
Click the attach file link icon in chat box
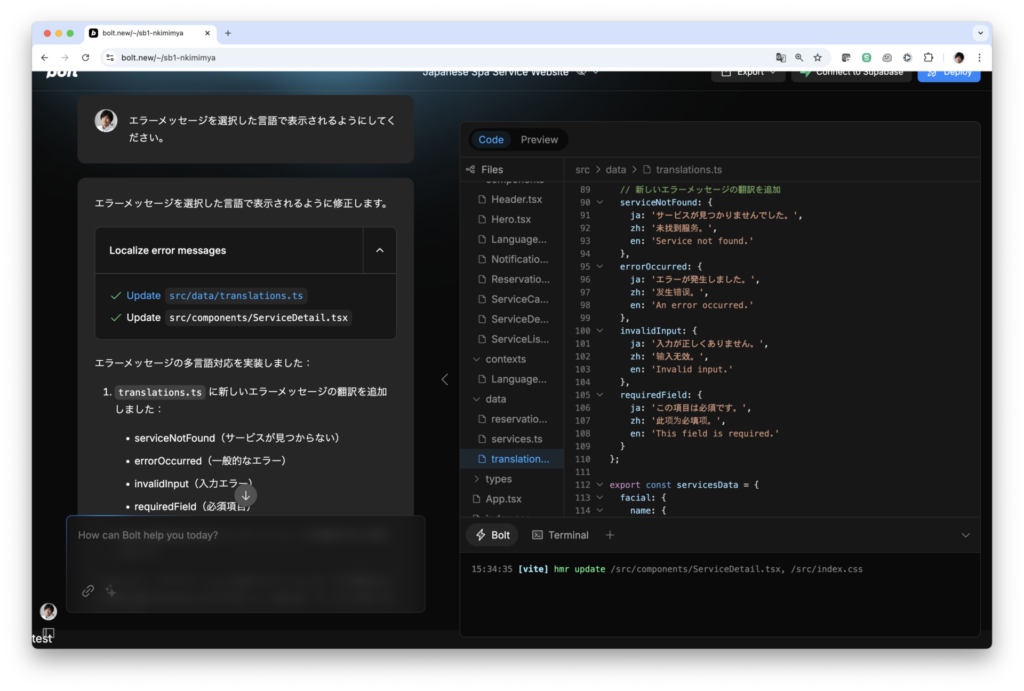[88, 591]
